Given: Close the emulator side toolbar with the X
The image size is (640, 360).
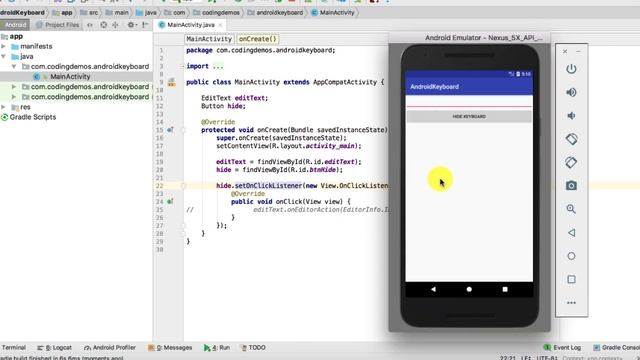Looking at the screenshot, I should click(x=565, y=51).
